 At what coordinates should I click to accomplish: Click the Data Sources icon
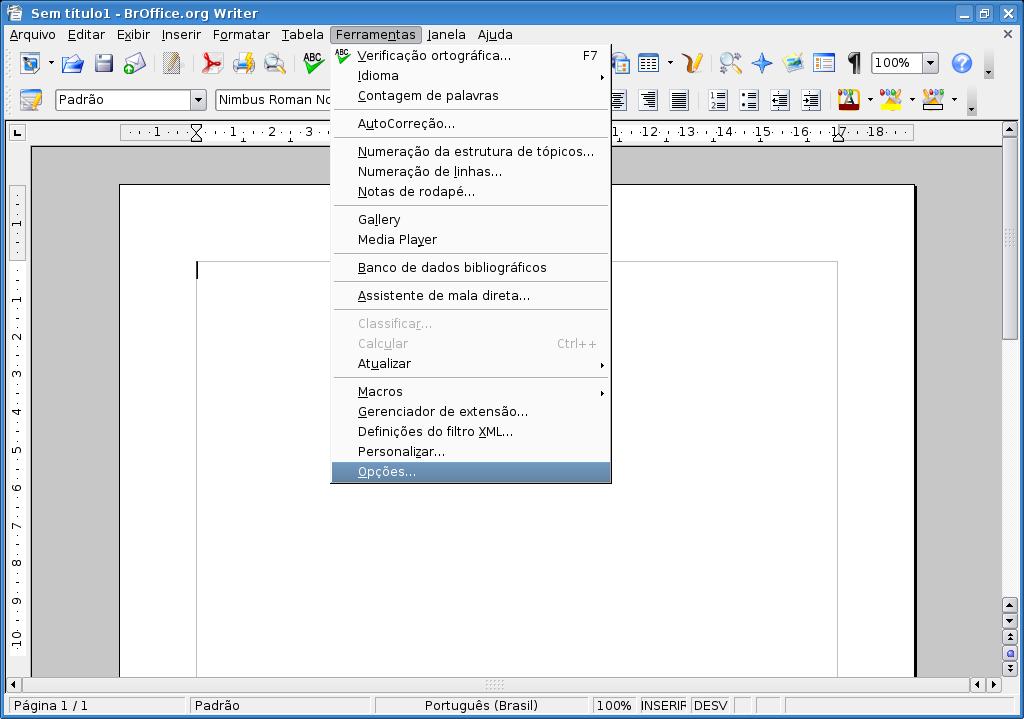[824, 63]
